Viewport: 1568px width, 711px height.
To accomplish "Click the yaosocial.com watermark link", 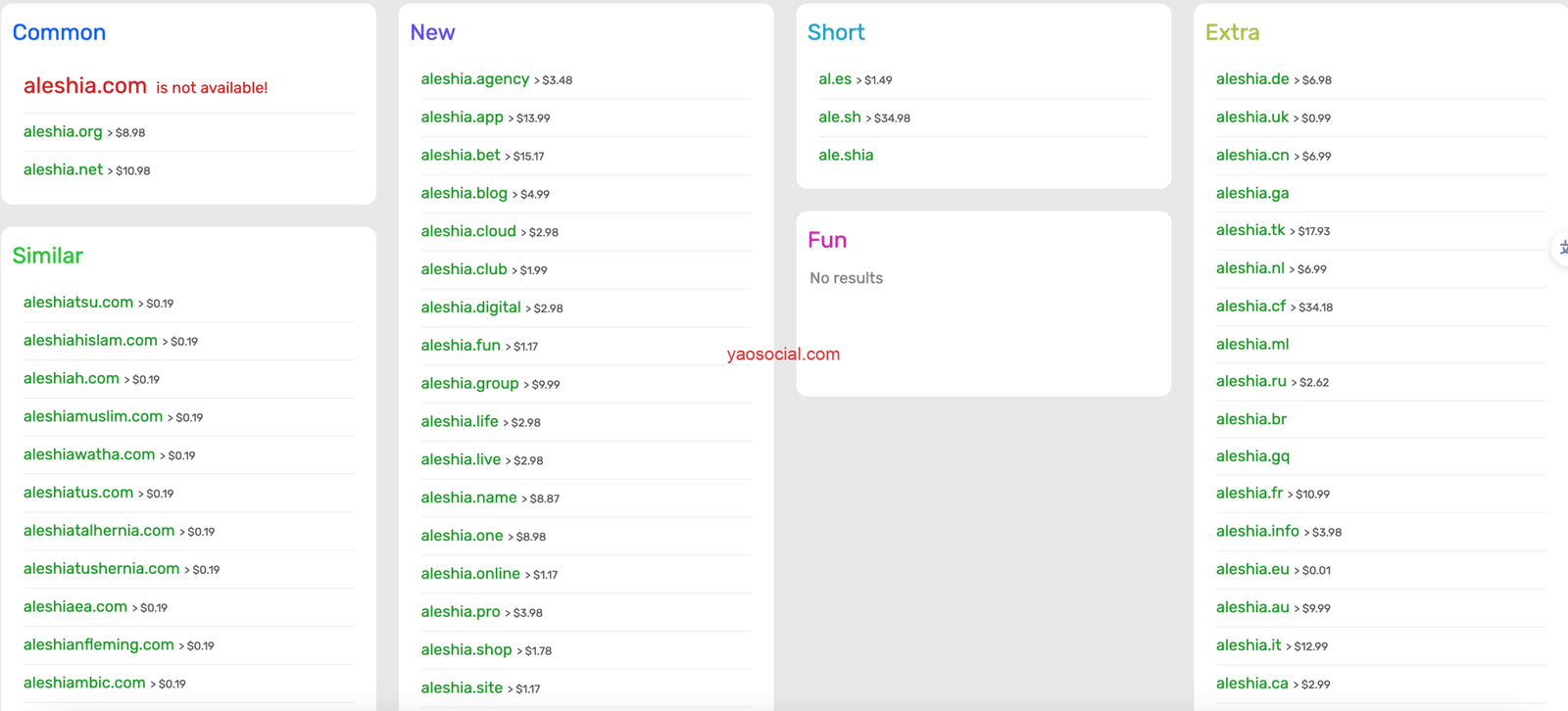I will [783, 355].
